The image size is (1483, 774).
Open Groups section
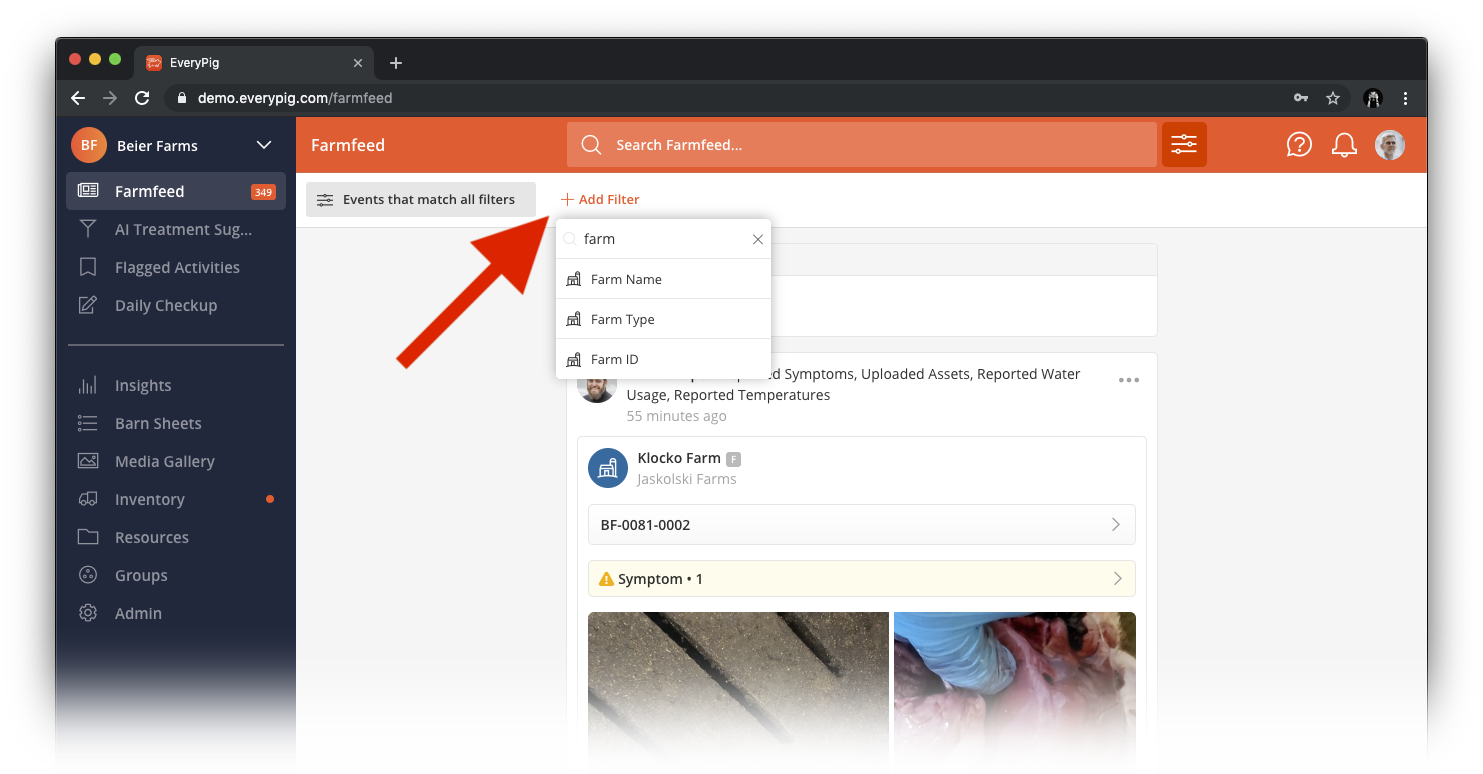click(176, 575)
